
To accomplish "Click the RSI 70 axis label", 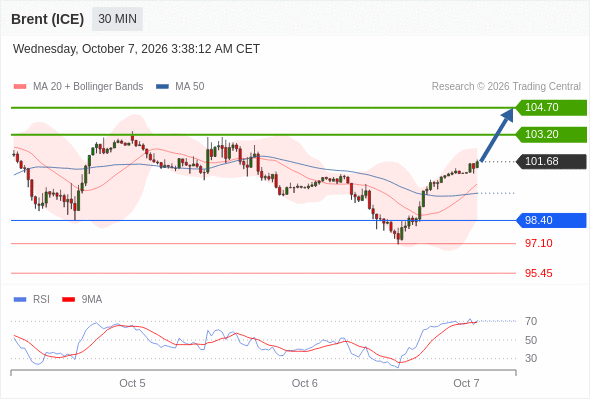I will click(531, 321).
